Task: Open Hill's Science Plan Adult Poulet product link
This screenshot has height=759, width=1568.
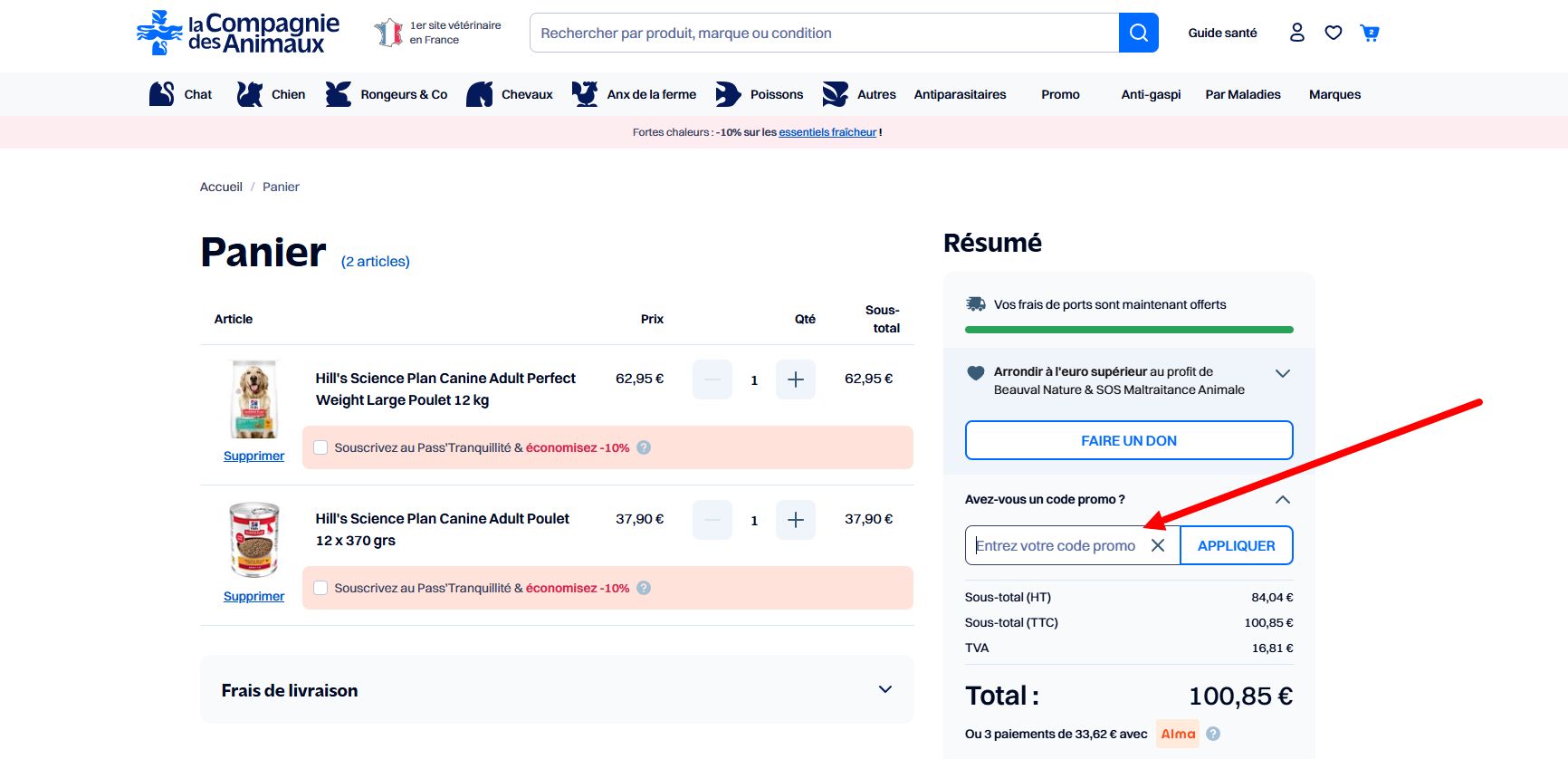Action: coord(443,529)
